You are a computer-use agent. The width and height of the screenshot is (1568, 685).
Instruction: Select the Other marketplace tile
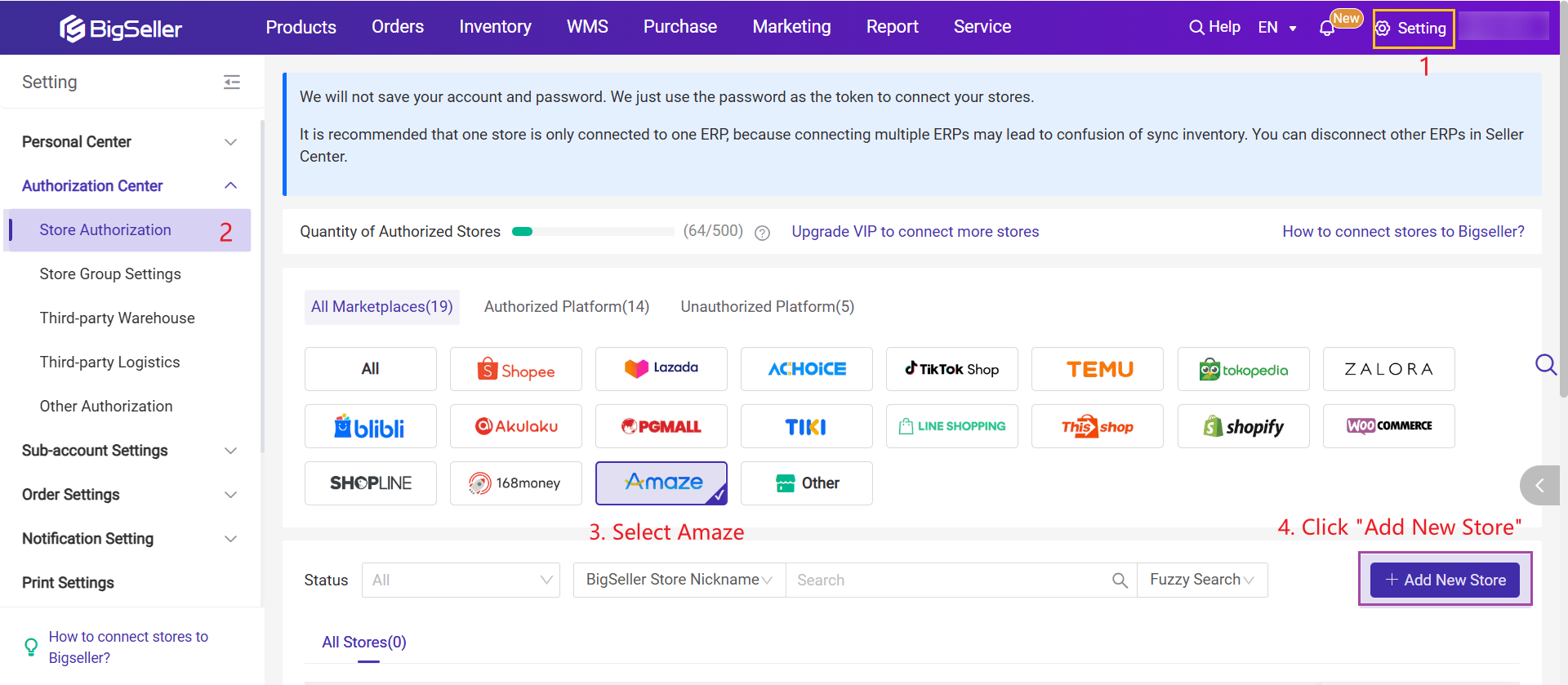coord(807,483)
